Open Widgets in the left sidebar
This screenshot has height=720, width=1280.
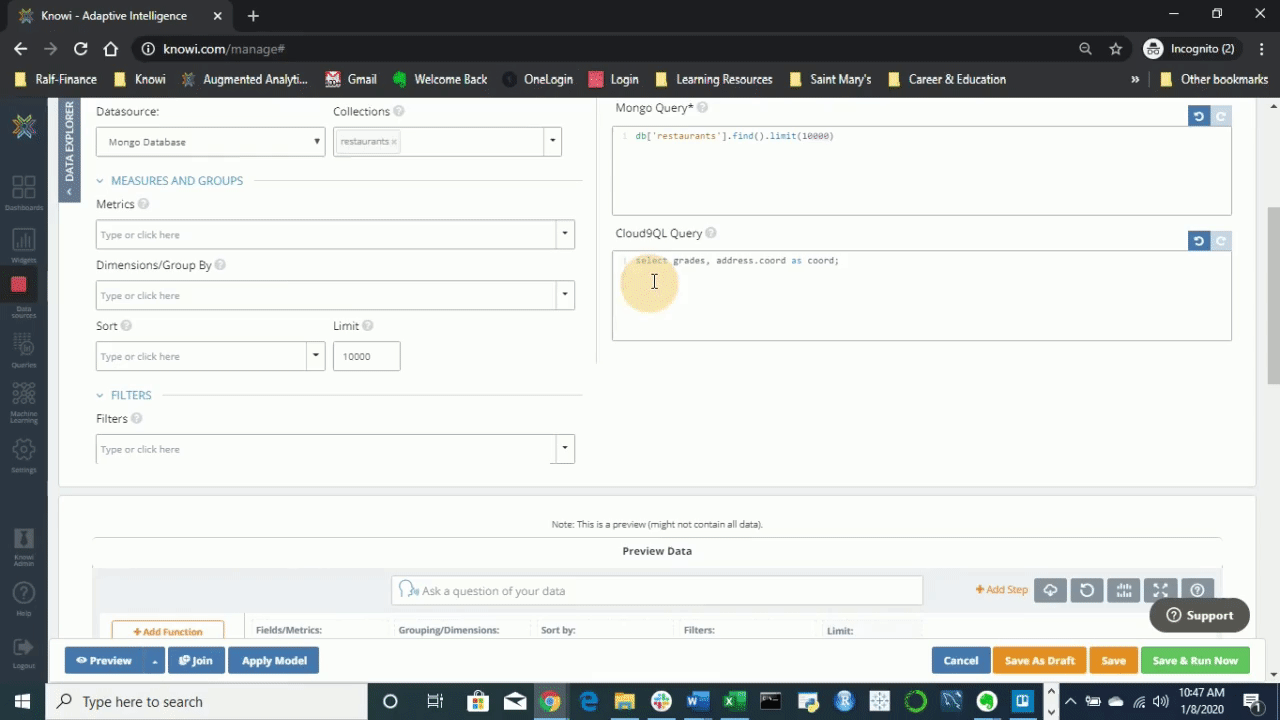[23, 243]
